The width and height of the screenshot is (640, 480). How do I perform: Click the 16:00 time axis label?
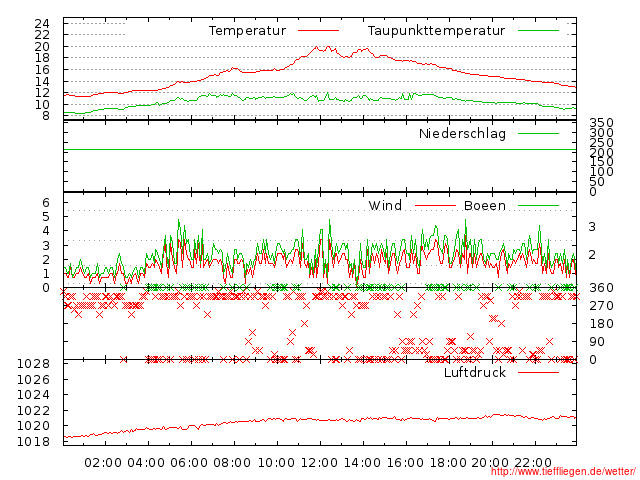[405, 463]
